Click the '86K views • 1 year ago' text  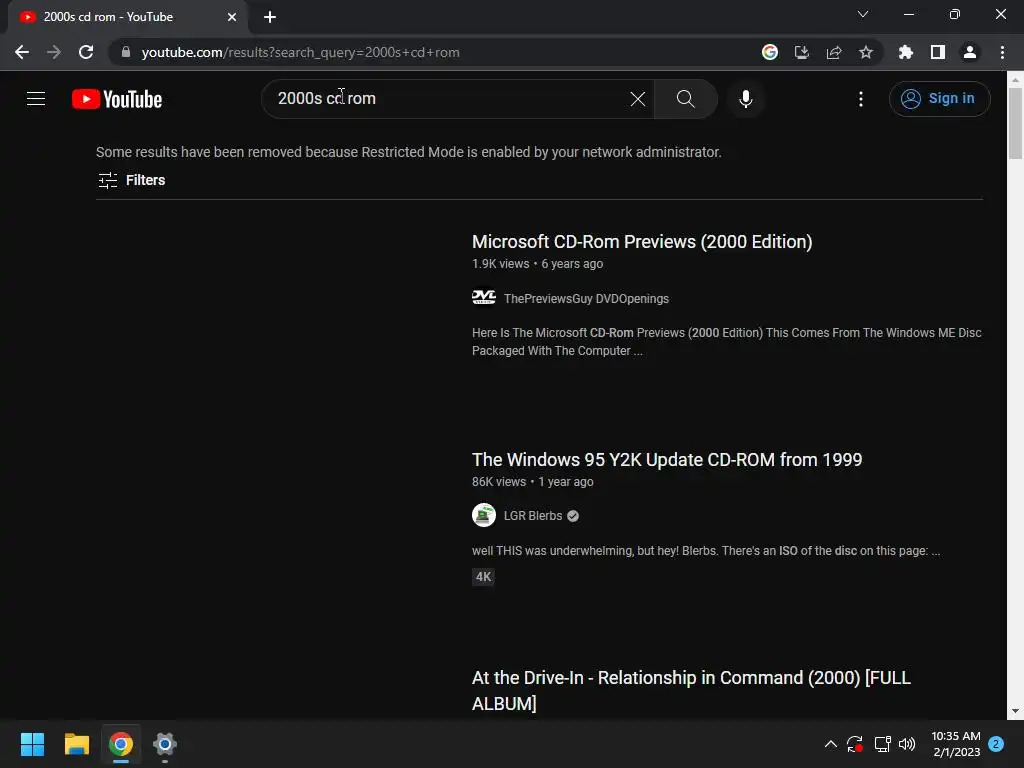(532, 482)
